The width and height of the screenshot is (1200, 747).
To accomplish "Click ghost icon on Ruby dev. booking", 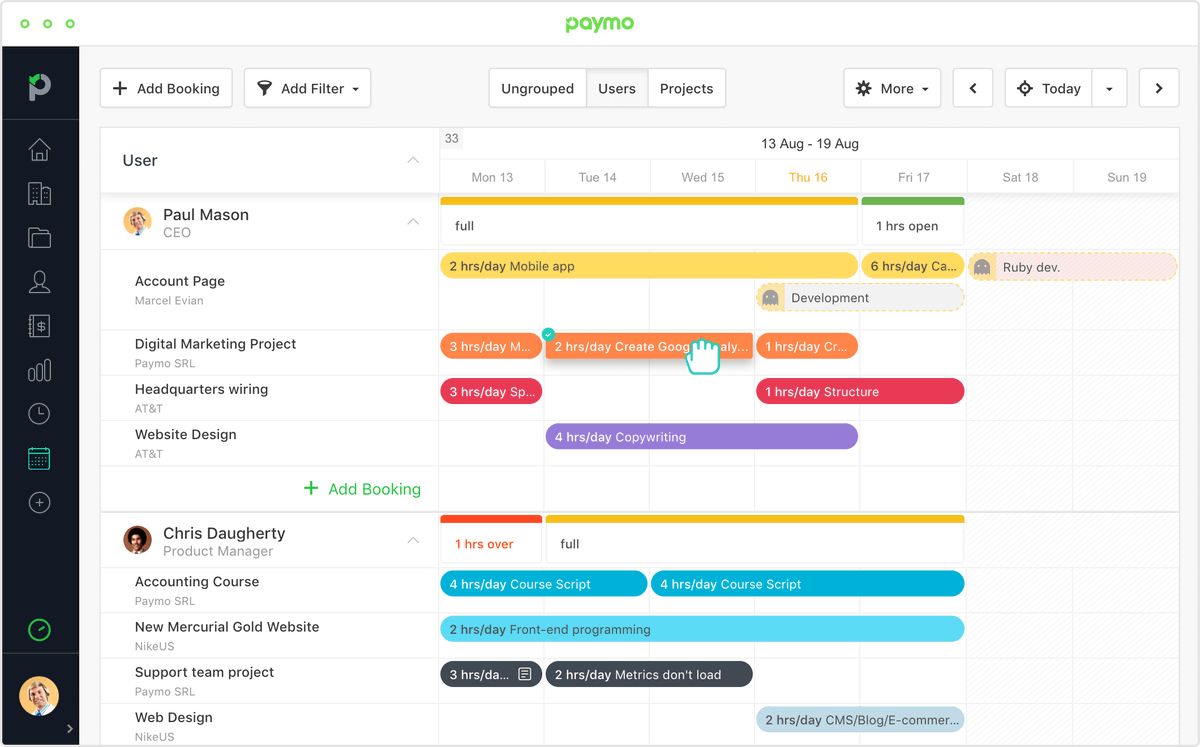I will tap(982, 267).
